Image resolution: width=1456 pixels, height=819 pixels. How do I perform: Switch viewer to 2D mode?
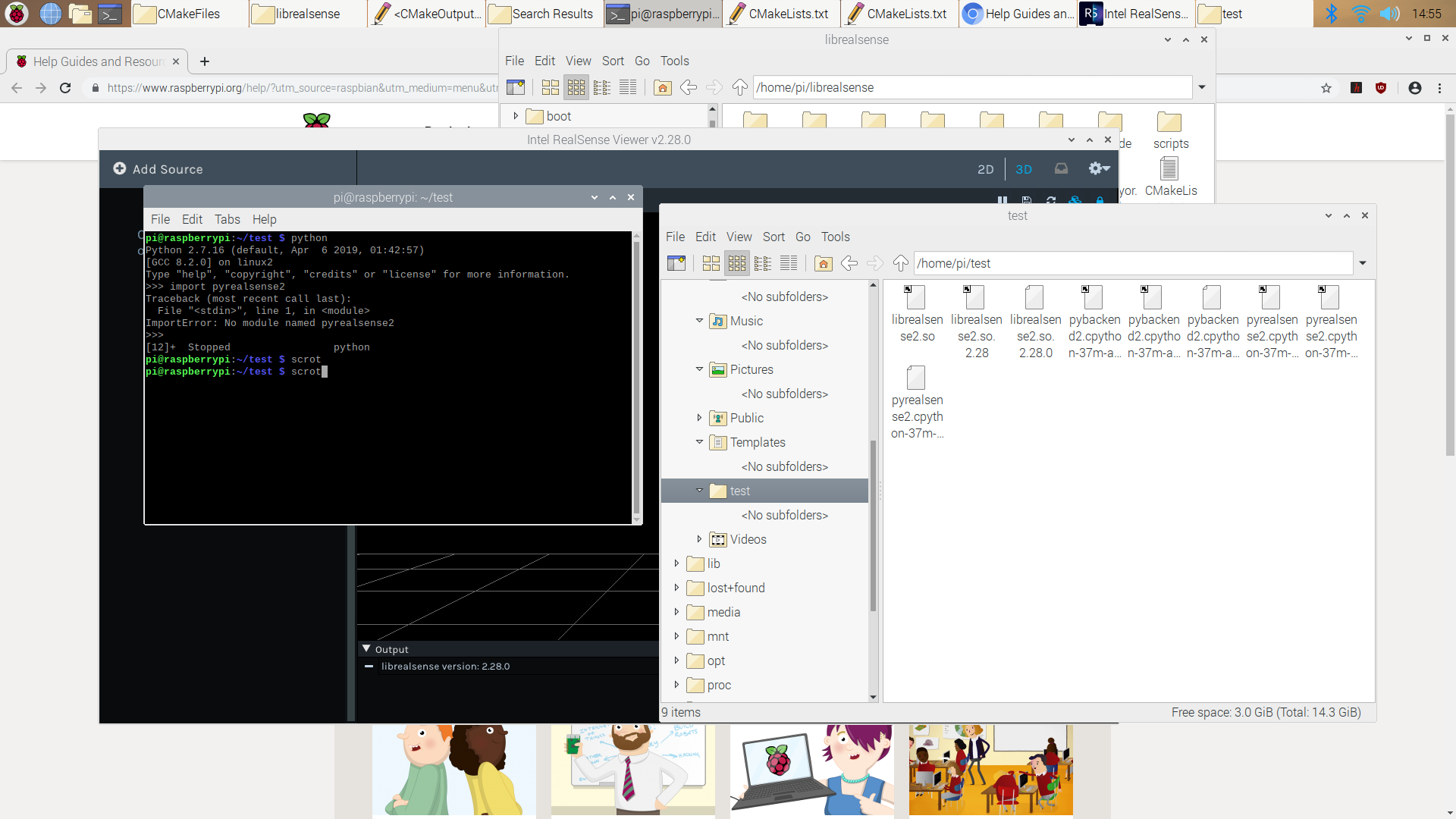985,168
